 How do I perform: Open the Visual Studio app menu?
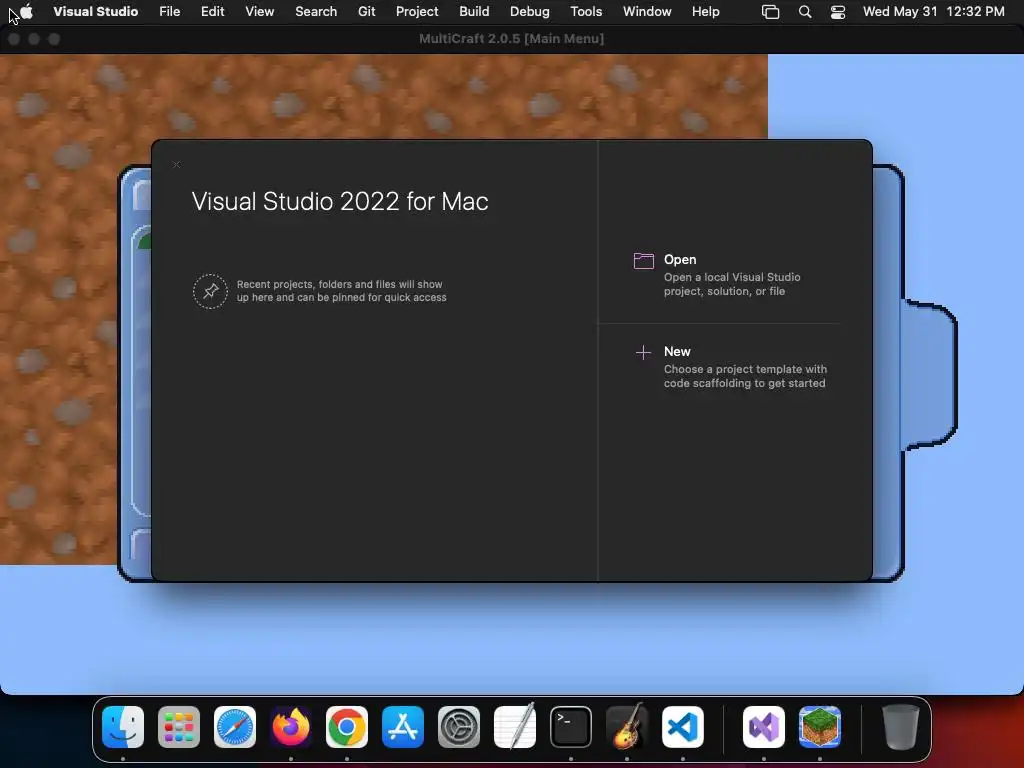[x=95, y=11]
